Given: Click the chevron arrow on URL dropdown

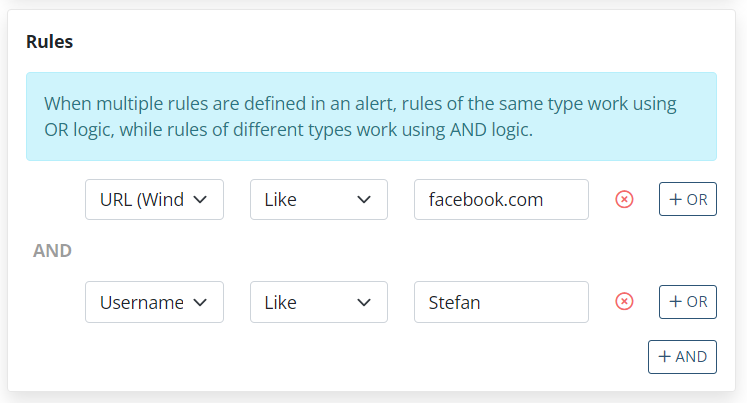Looking at the screenshot, I should [x=200, y=200].
